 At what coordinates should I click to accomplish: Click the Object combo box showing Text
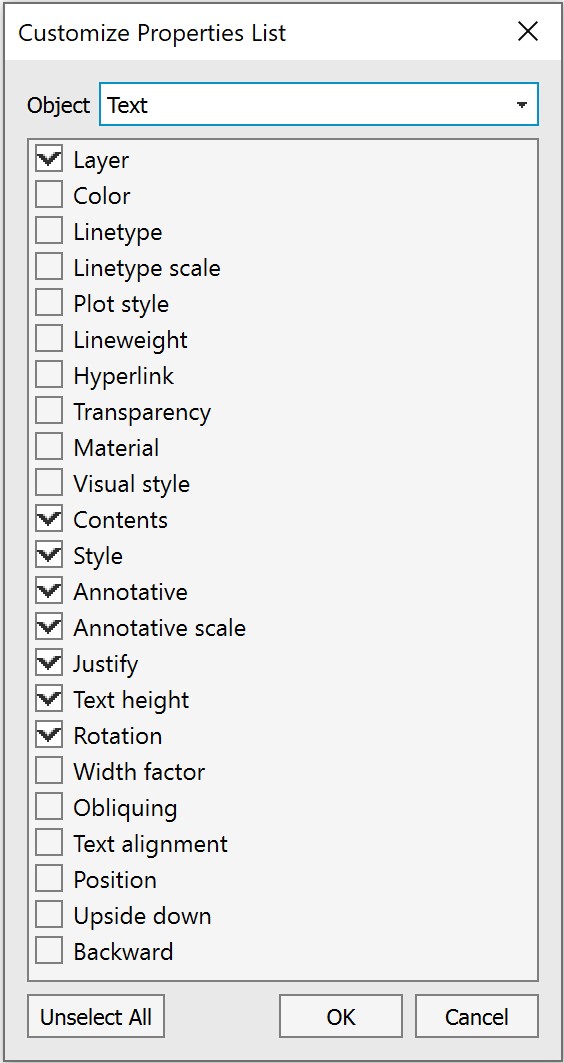click(x=319, y=104)
